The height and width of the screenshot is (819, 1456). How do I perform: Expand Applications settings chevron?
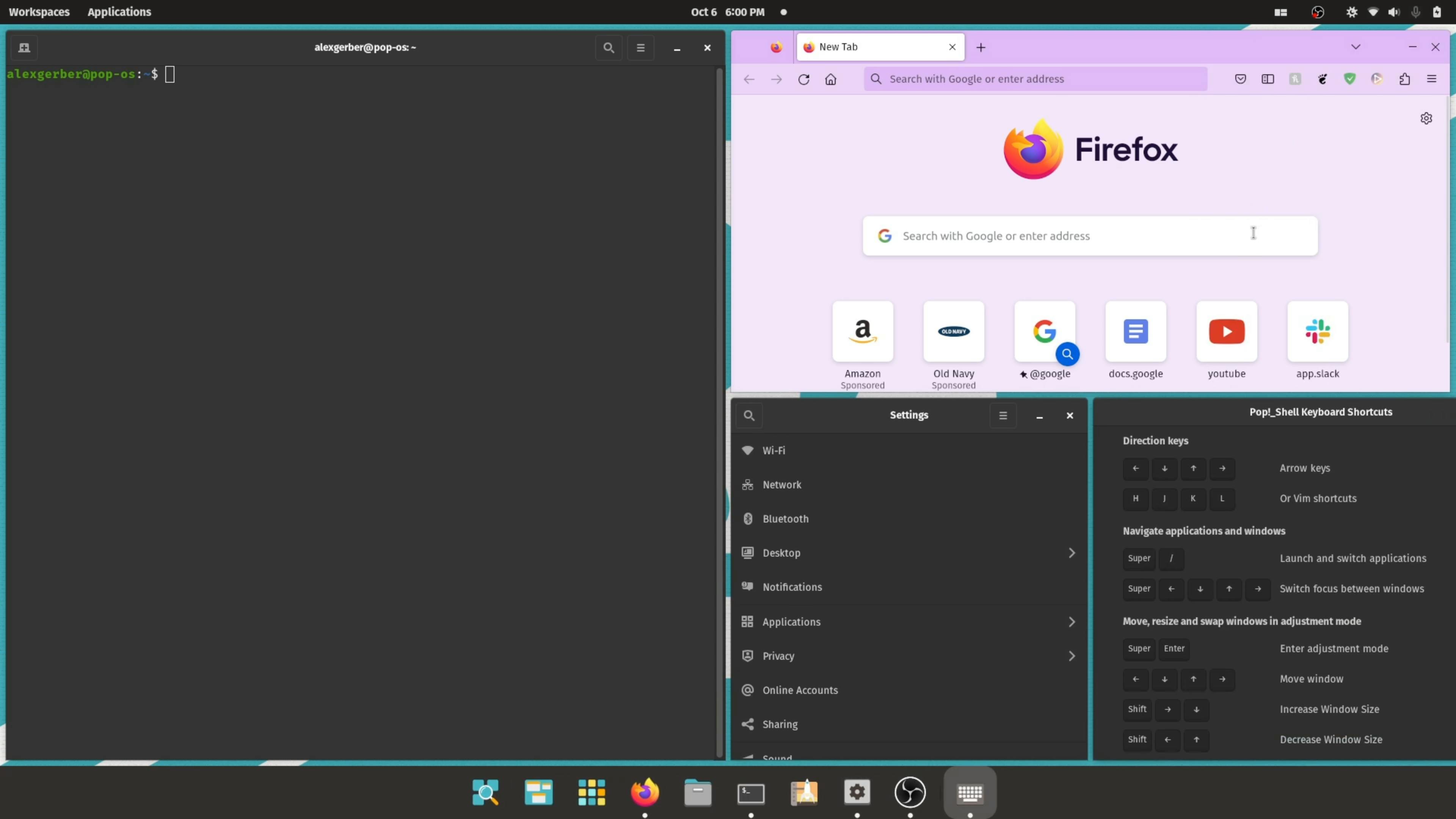point(1072,622)
